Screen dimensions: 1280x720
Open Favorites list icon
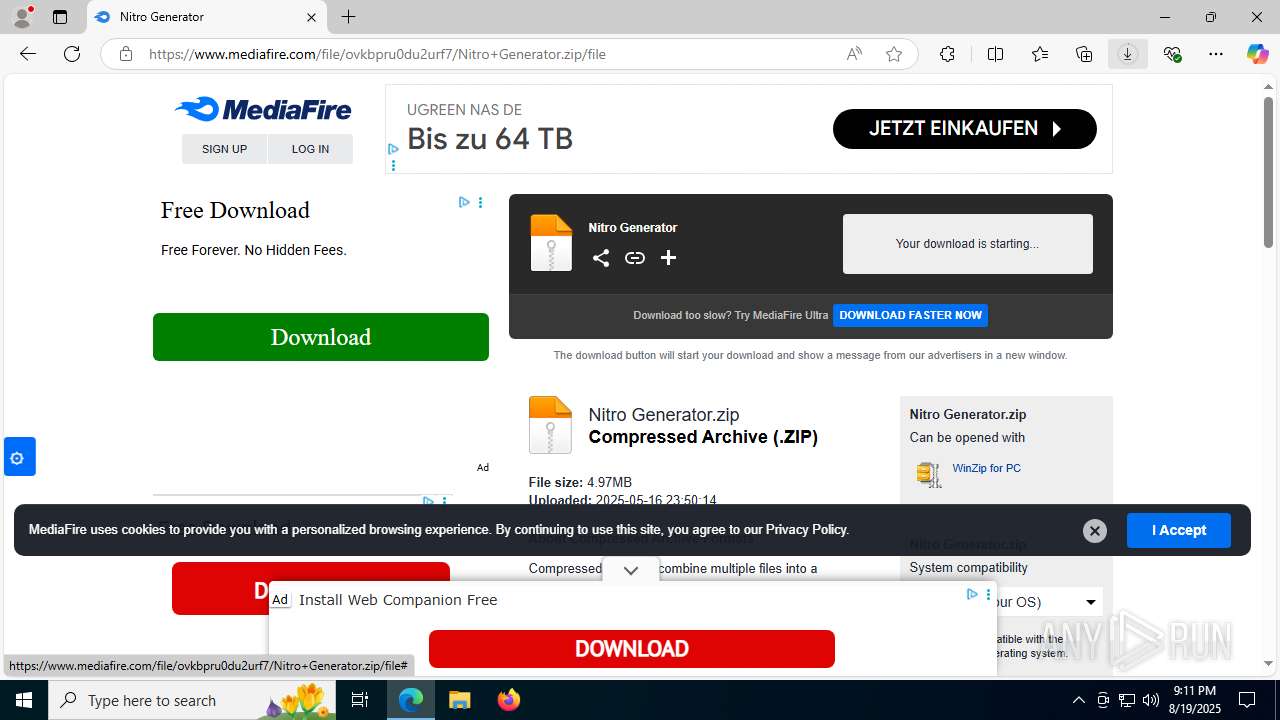pos(1040,54)
